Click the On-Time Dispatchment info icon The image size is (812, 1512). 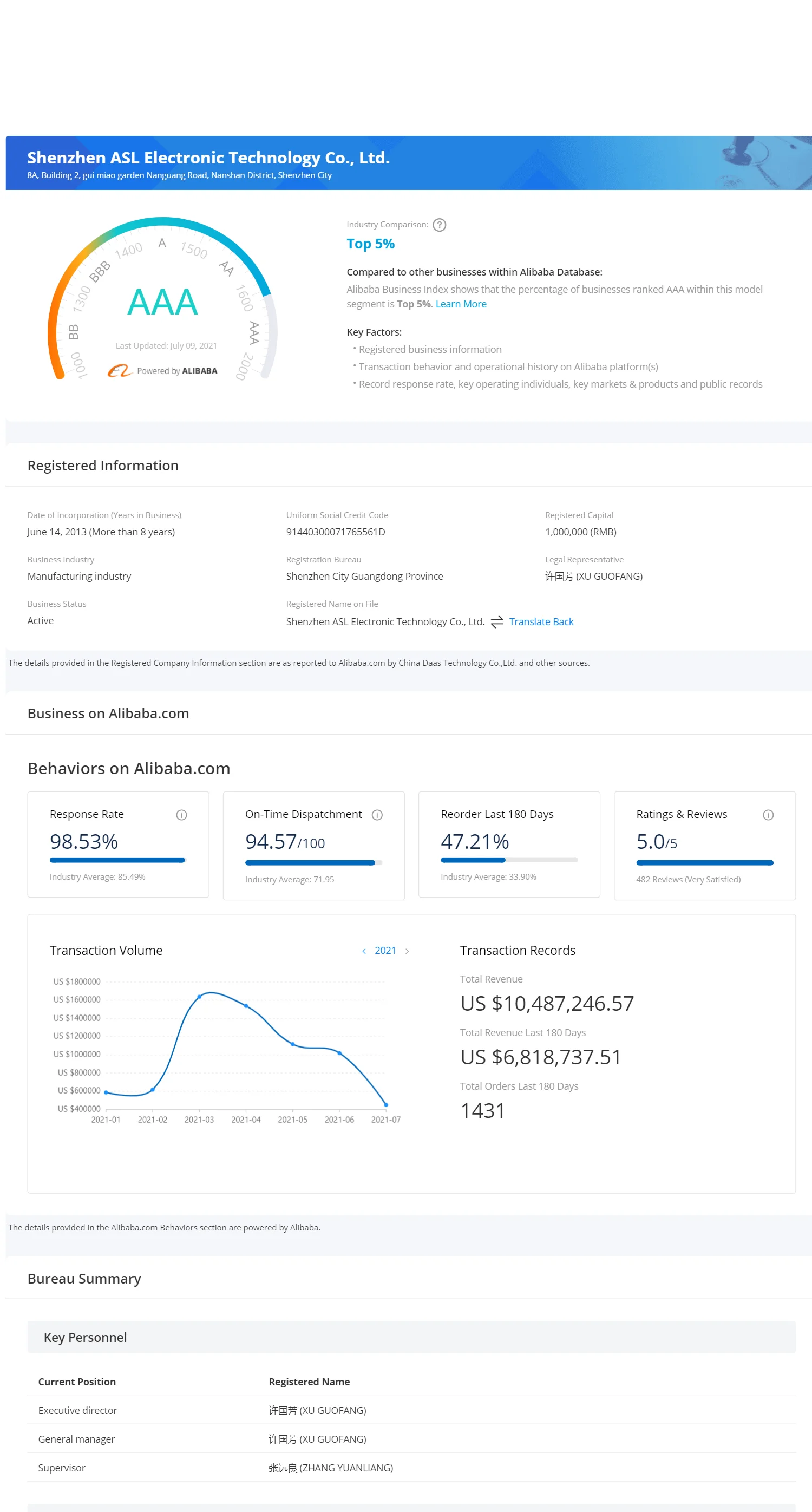coord(377,815)
